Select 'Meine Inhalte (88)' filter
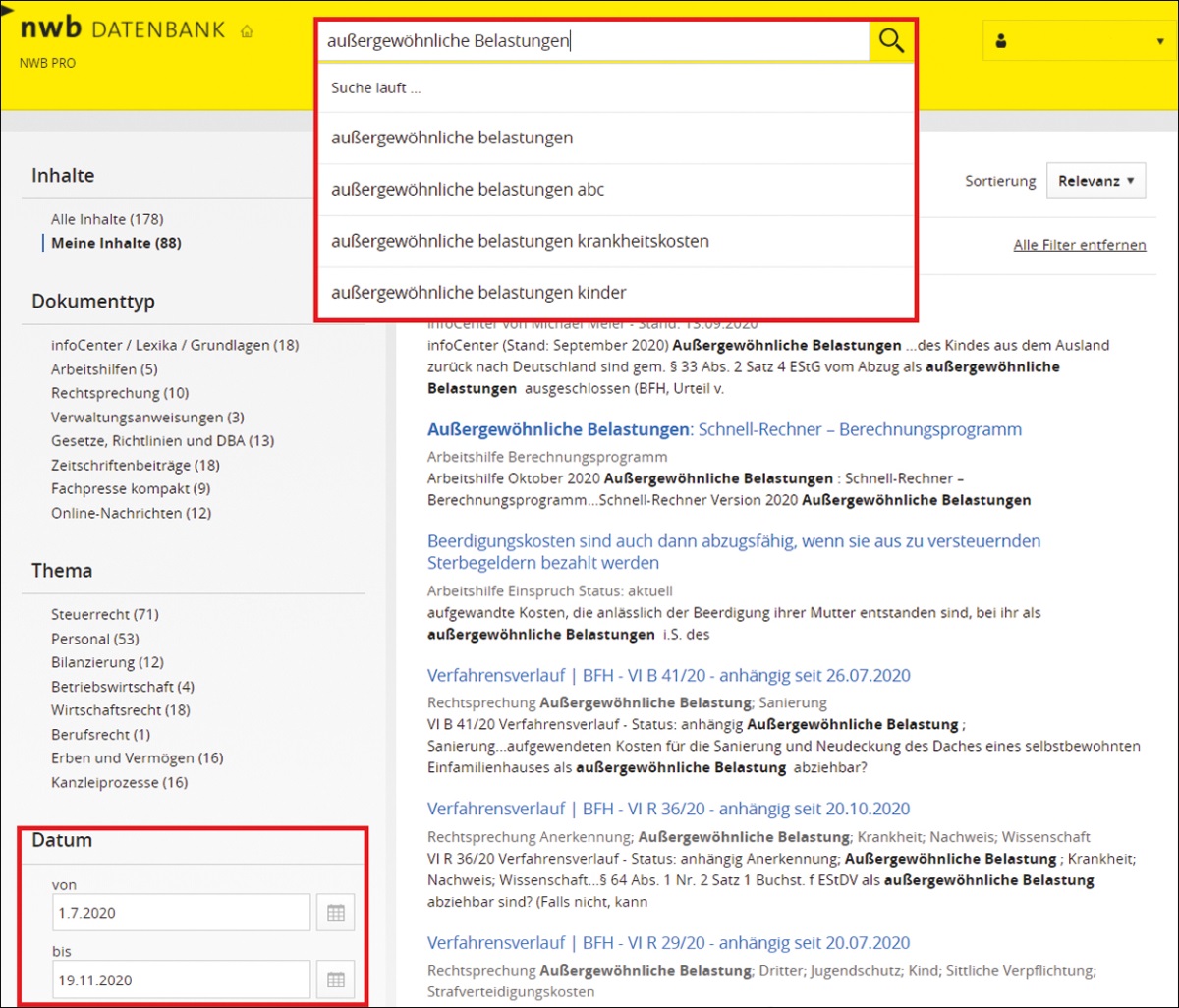 (116, 243)
